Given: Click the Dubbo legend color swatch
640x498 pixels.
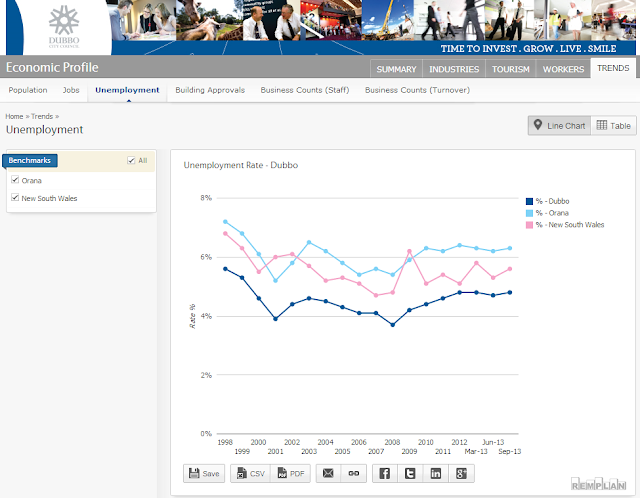Looking at the screenshot, I should 529,201.
